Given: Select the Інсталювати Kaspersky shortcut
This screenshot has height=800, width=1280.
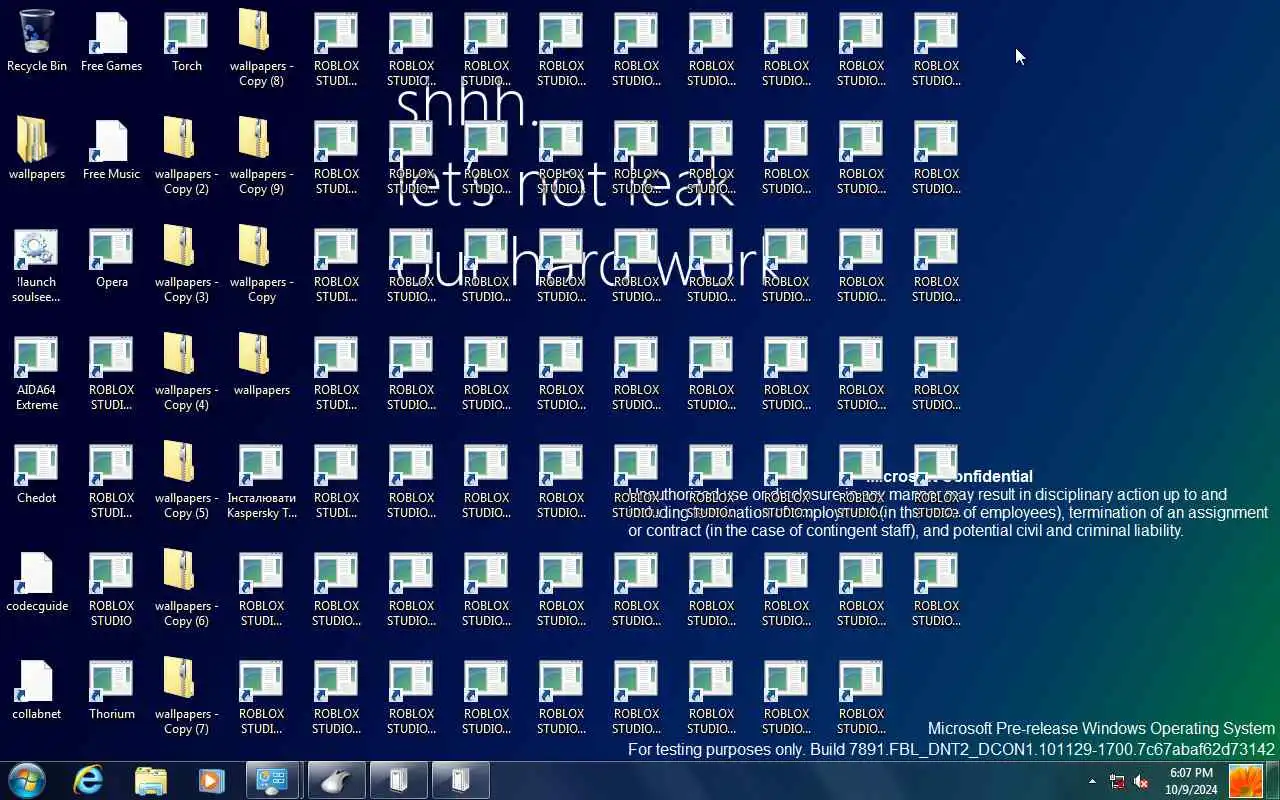Looking at the screenshot, I should point(261,480).
